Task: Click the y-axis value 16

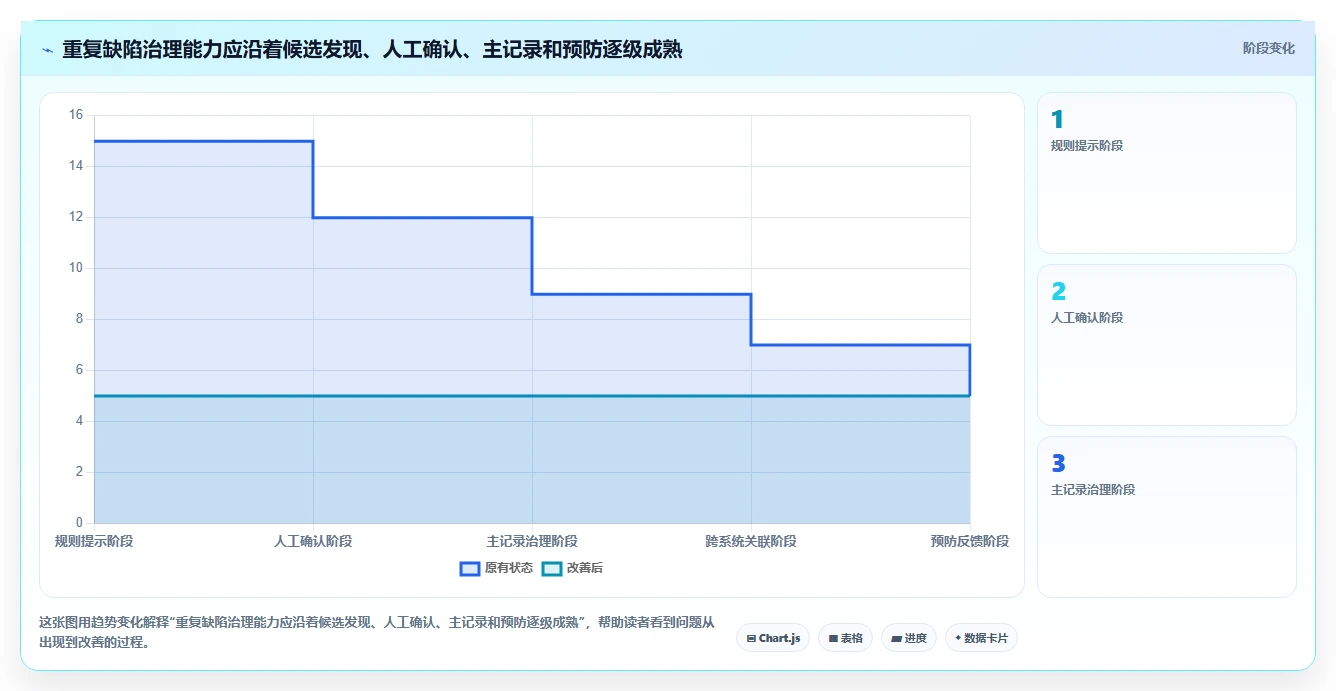Action: 76,115
